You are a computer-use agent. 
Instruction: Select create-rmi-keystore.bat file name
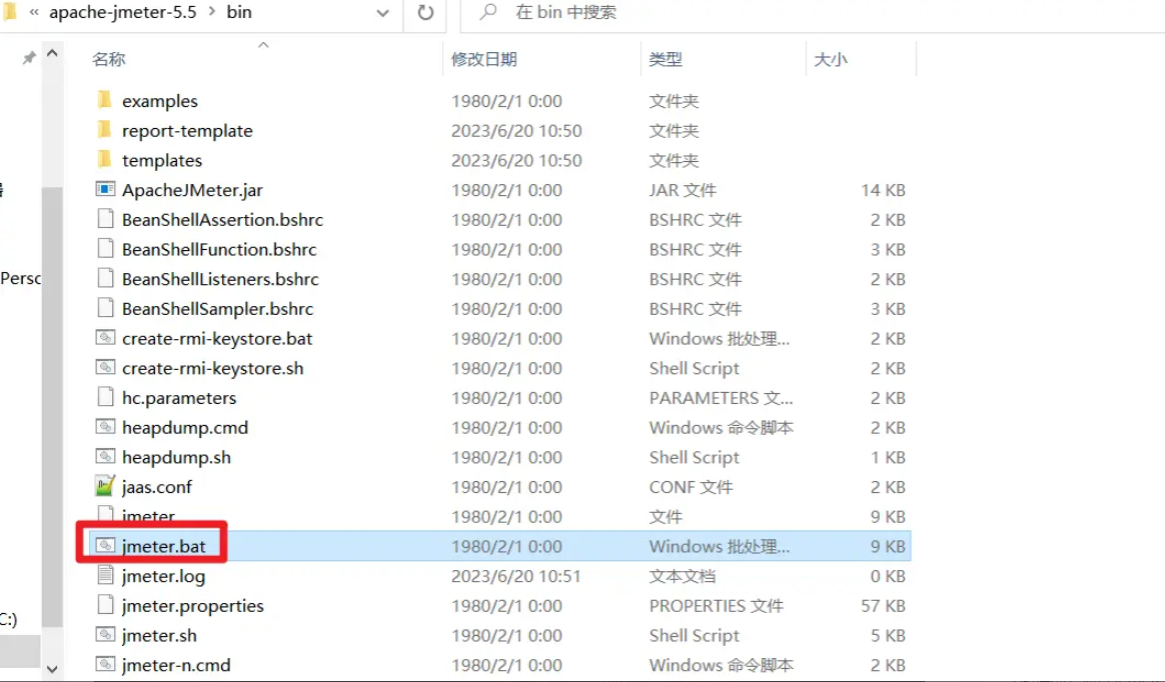click(x=217, y=339)
